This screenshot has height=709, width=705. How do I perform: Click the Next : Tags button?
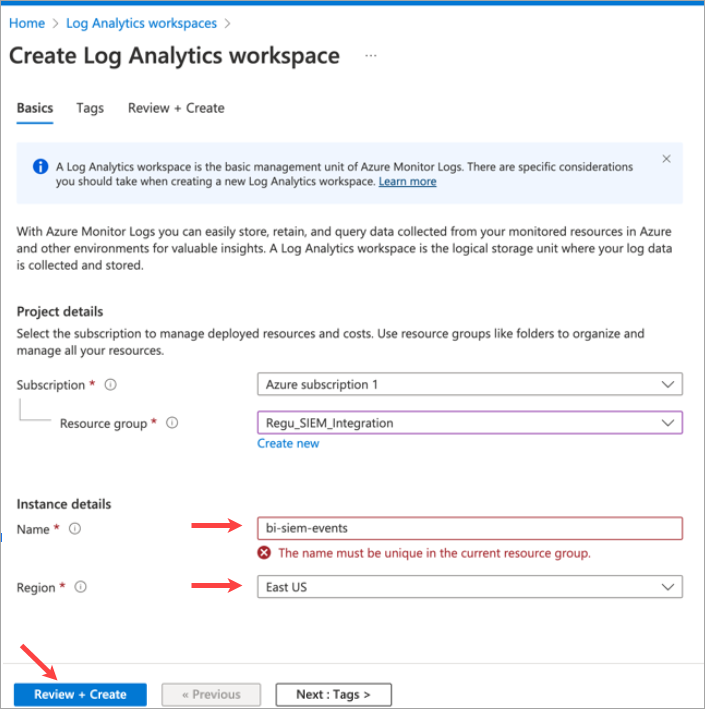click(333, 694)
